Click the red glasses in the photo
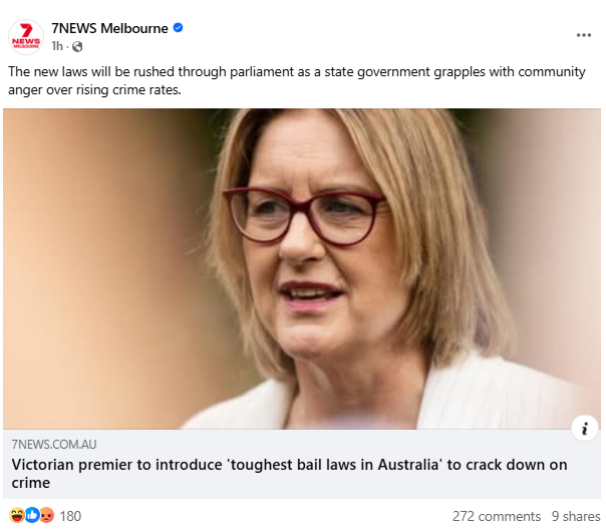 click(303, 216)
